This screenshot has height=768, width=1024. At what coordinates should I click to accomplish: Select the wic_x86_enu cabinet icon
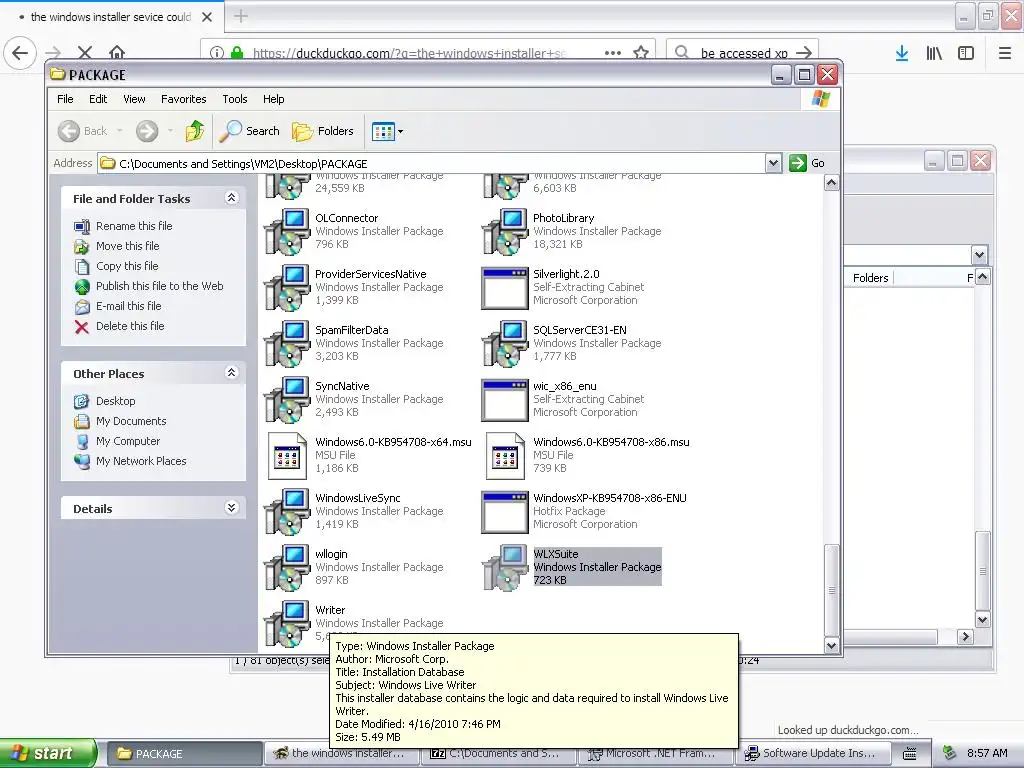(505, 400)
